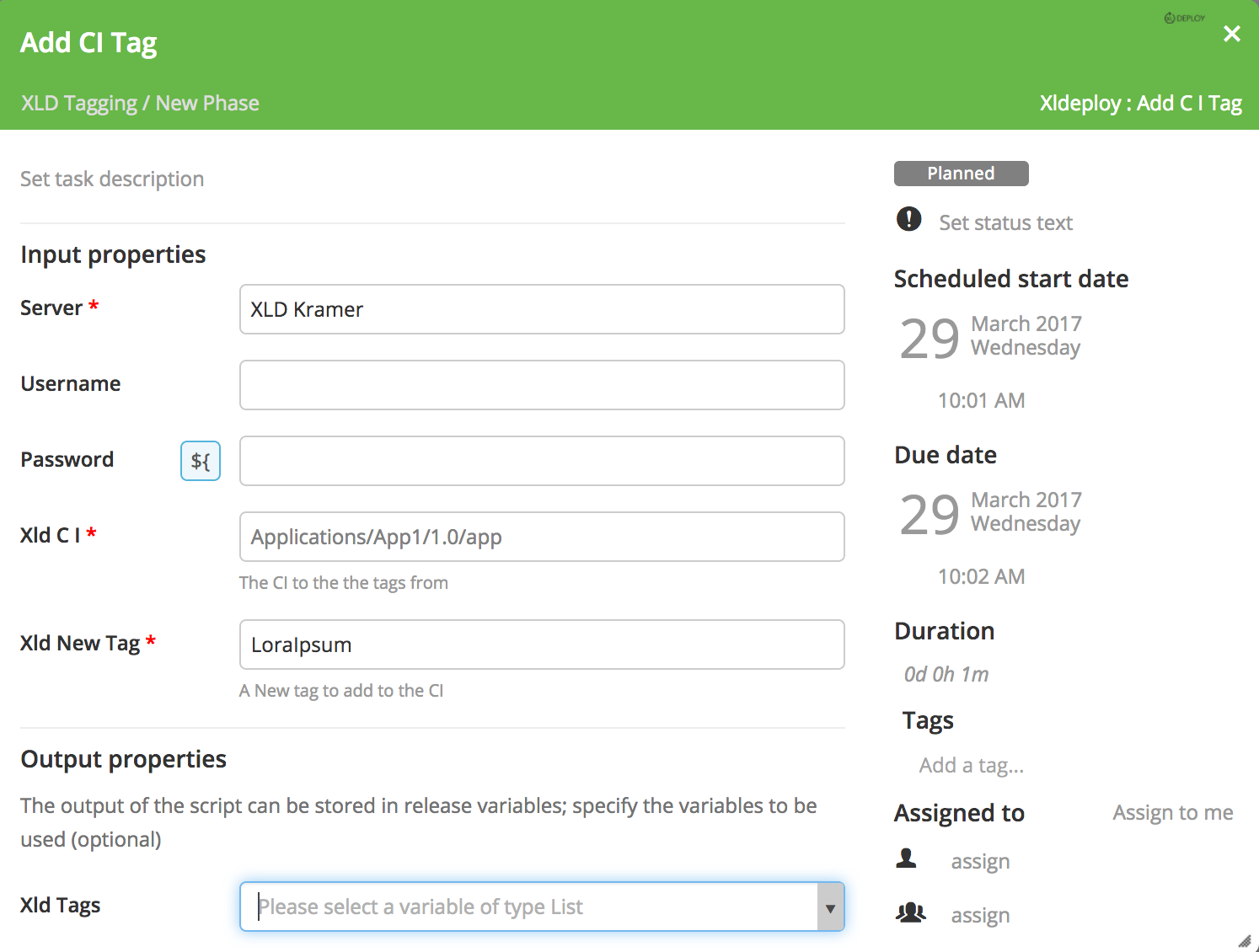1259x952 pixels.
Task: Edit due date 29 March 2017
Action: click(x=990, y=513)
